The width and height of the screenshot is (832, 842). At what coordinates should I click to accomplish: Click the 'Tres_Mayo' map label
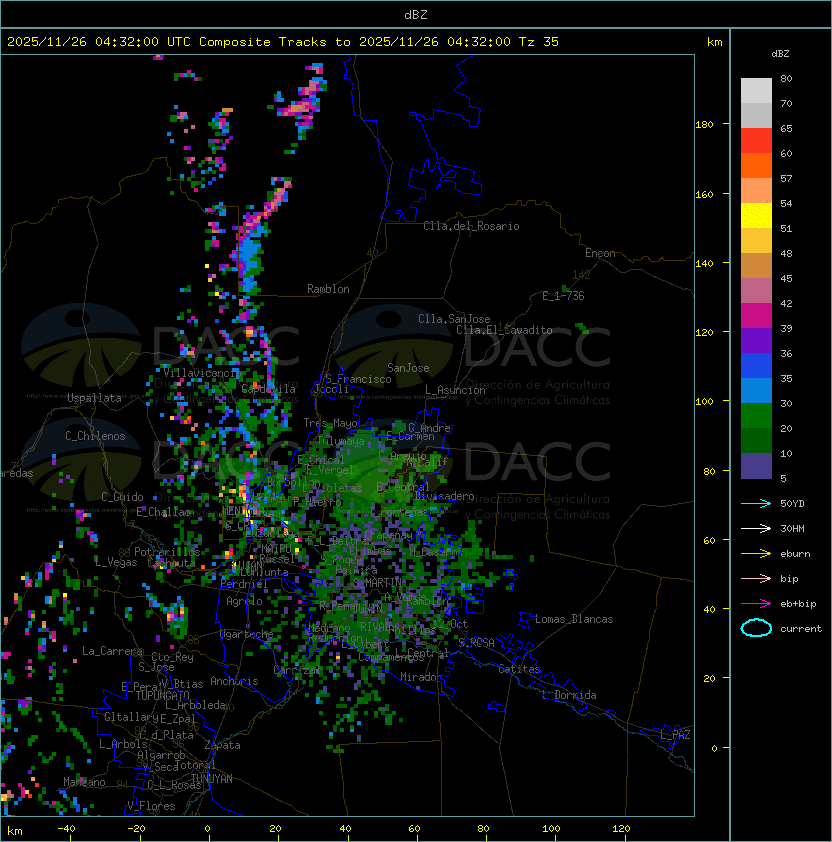(x=330, y=423)
